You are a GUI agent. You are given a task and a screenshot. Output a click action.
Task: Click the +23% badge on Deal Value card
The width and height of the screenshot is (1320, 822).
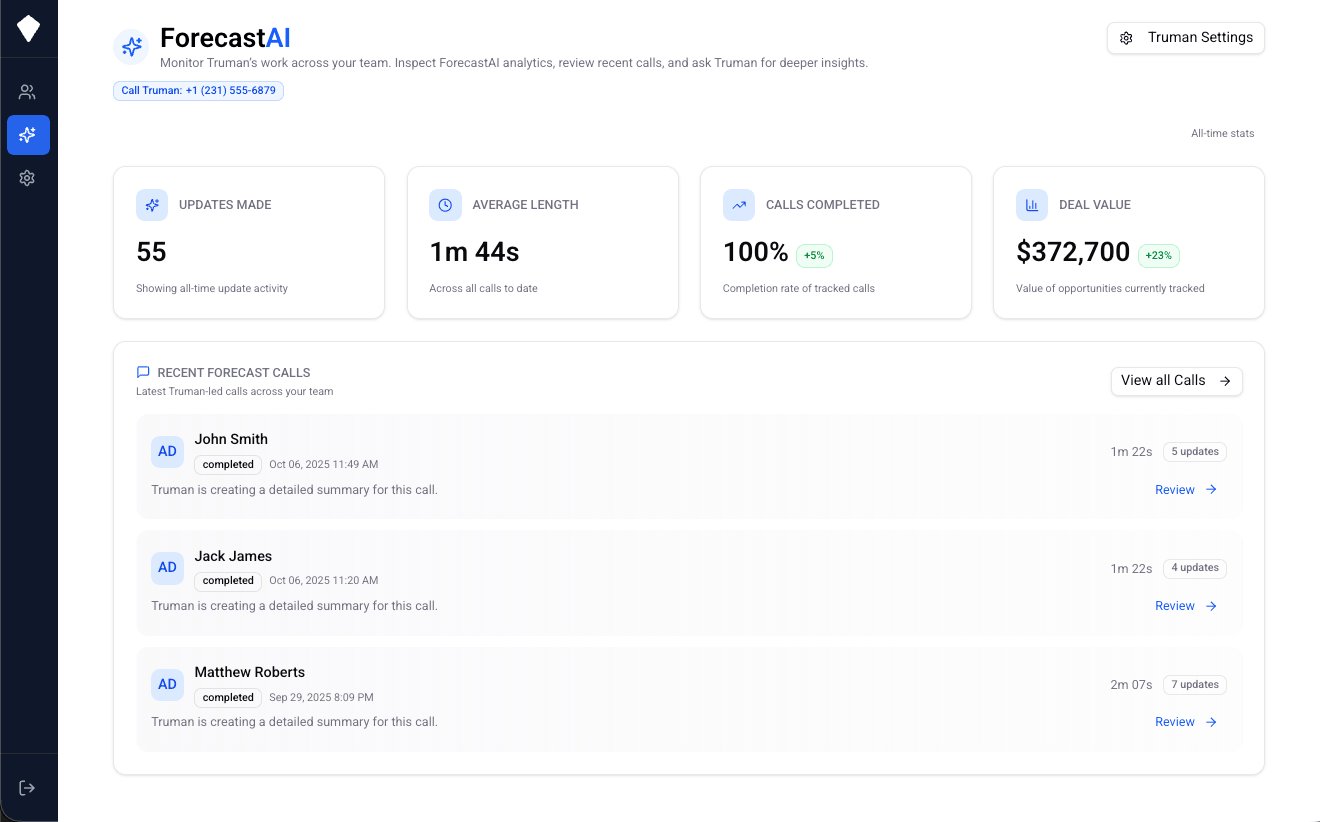click(x=1158, y=255)
